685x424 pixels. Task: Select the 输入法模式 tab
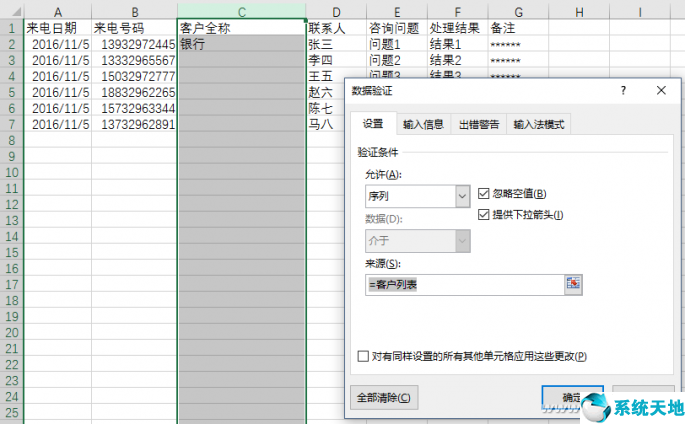pos(539,124)
